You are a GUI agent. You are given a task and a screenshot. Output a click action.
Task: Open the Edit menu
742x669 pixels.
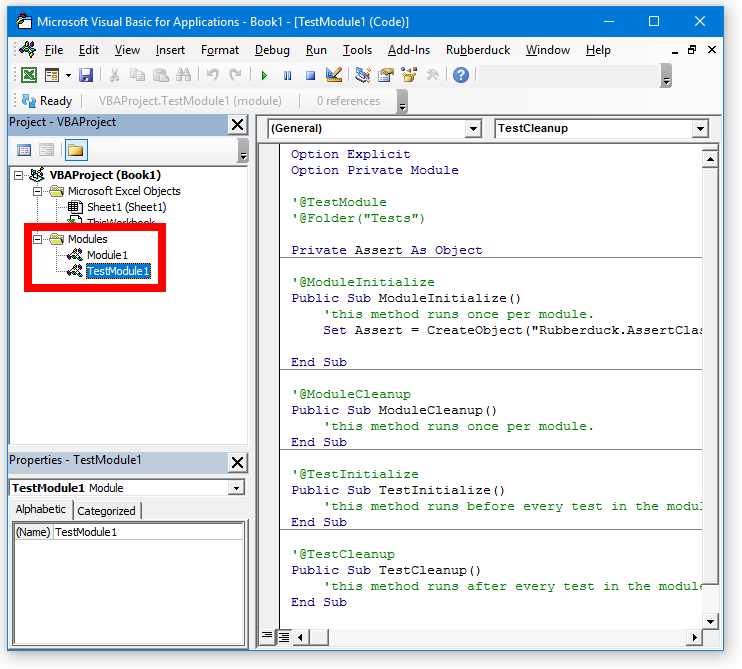(x=88, y=50)
